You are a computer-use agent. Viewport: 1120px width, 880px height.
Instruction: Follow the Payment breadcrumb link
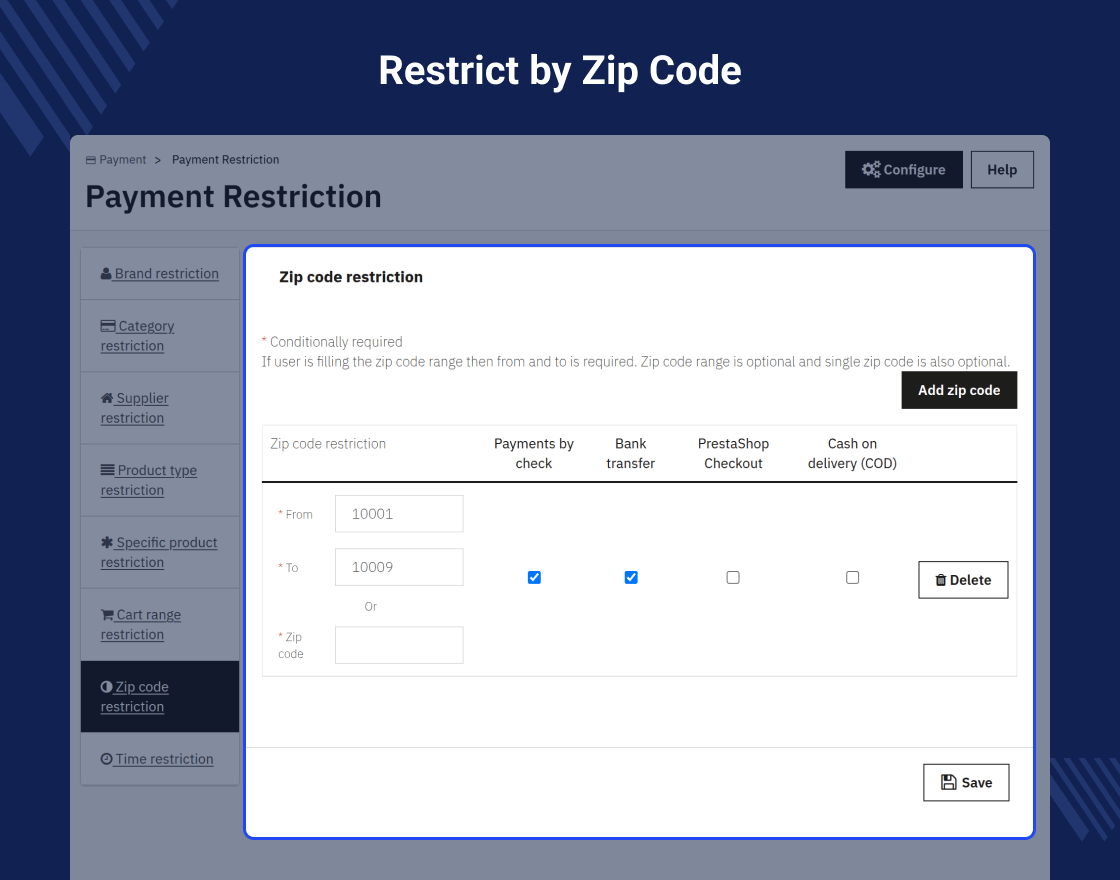click(x=122, y=160)
